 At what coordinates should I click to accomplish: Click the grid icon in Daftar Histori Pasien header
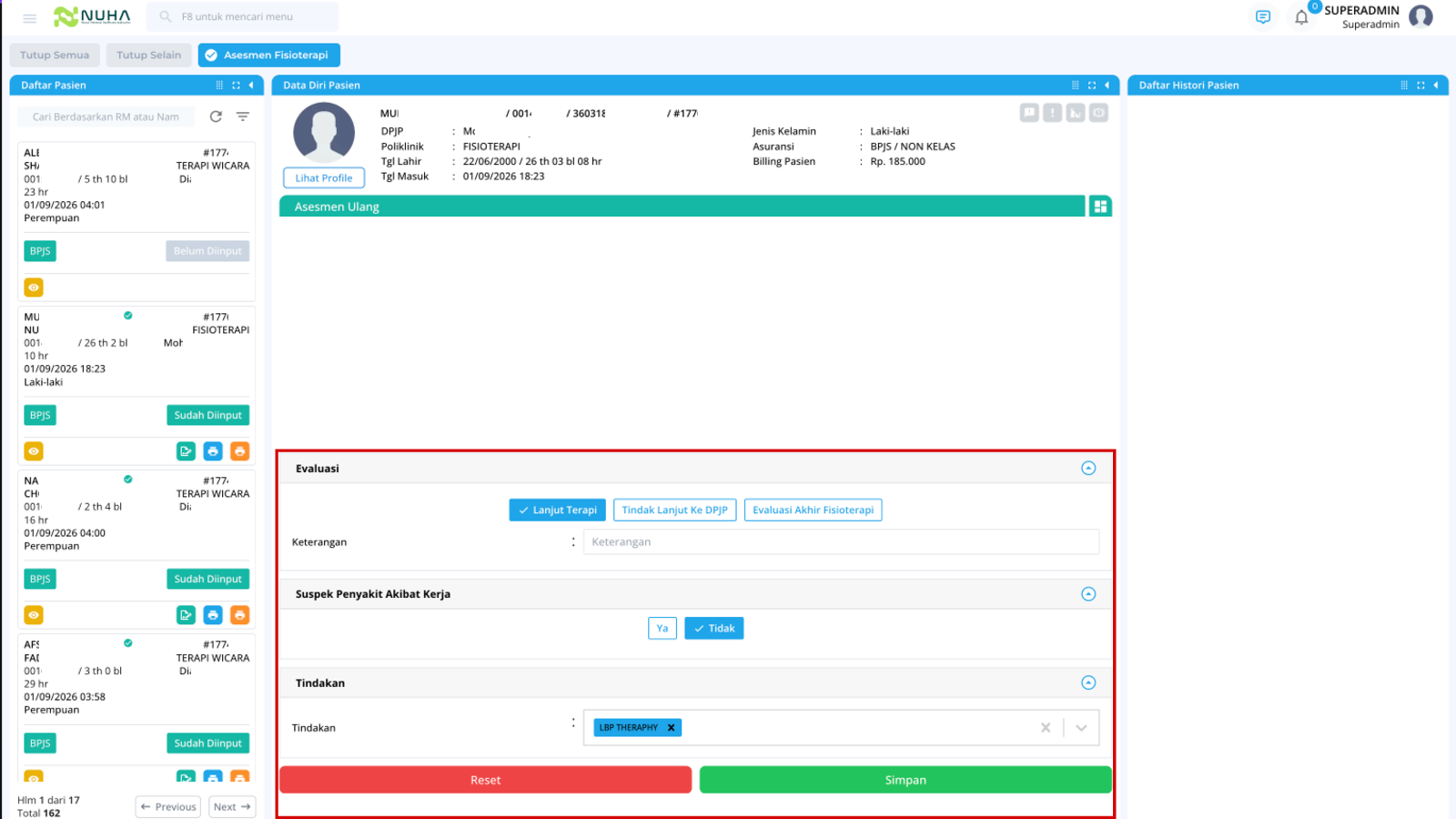1404,86
